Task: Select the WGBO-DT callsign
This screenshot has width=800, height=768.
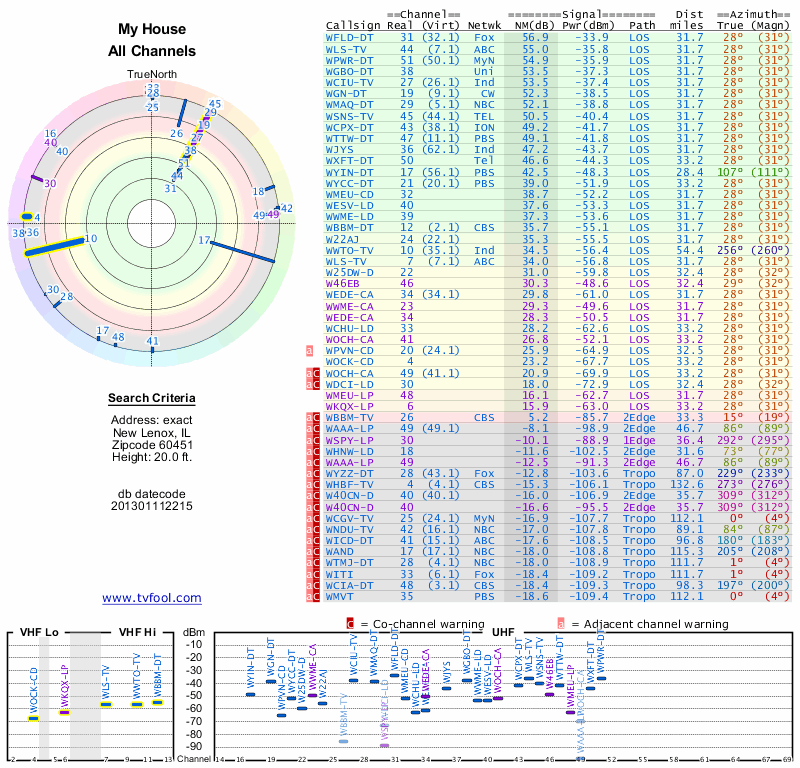Action: tap(349, 71)
